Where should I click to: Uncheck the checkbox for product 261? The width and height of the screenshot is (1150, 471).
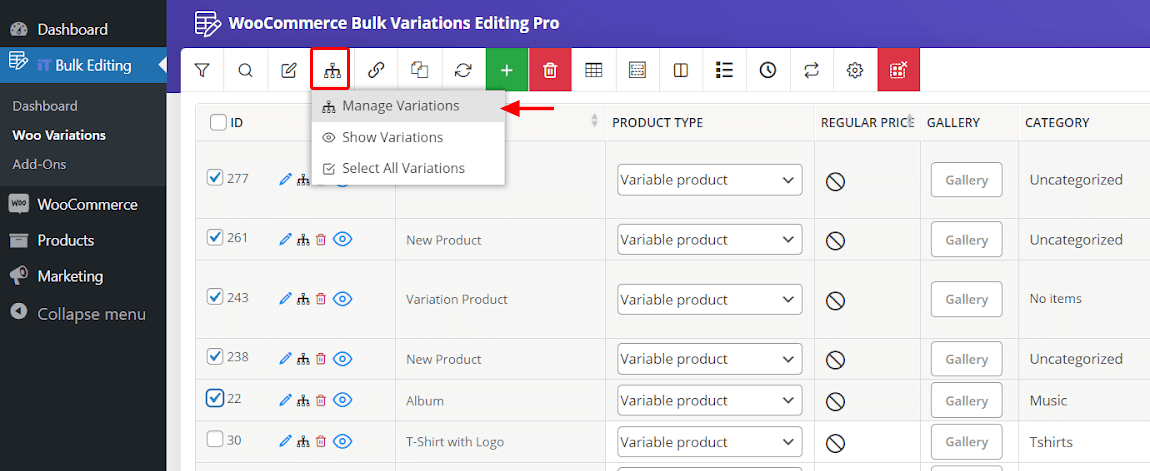tap(215, 238)
